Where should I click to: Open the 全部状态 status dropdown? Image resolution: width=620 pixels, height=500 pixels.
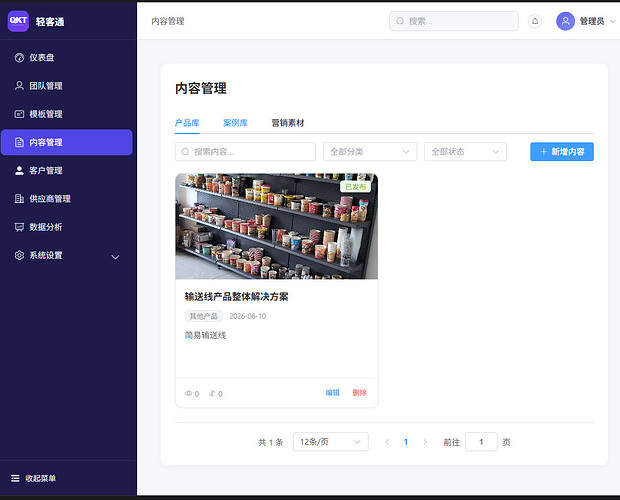point(465,152)
